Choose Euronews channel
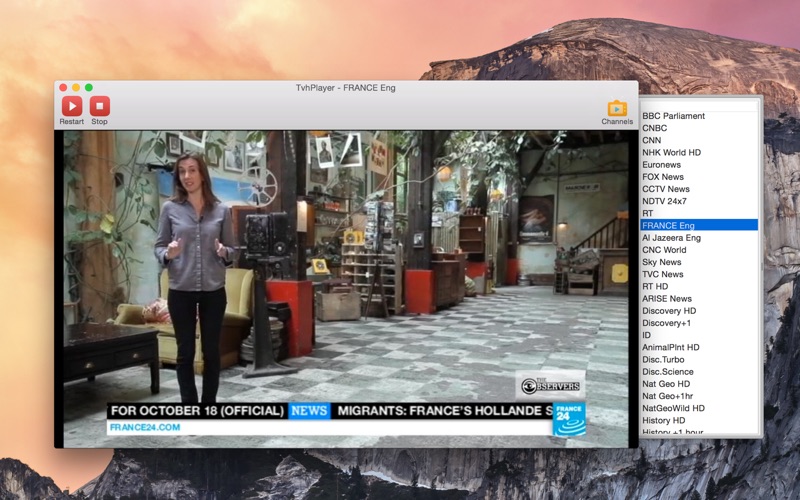This screenshot has width=800, height=500. 699,165
